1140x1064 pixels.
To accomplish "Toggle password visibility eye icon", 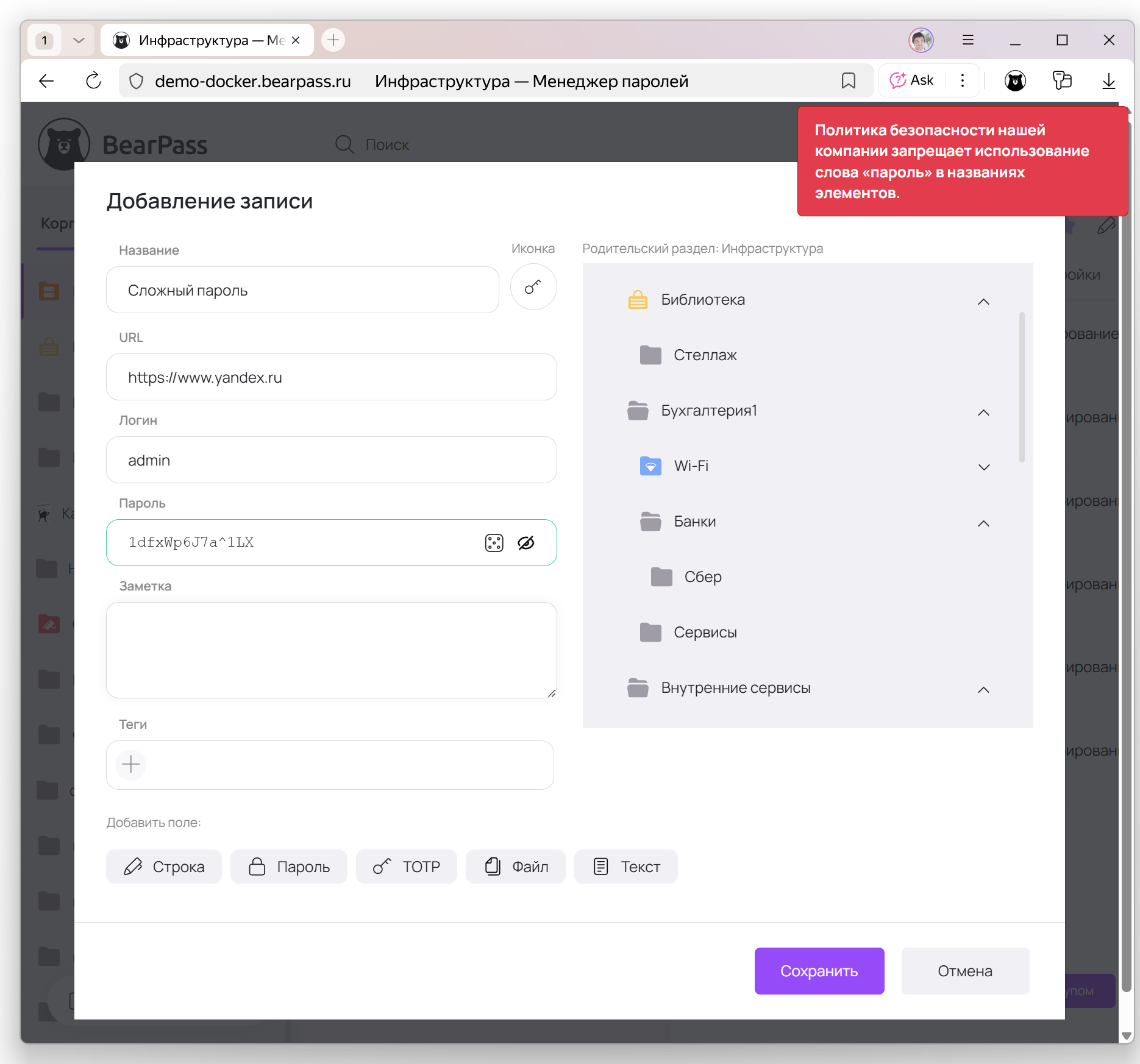I will (526, 542).
